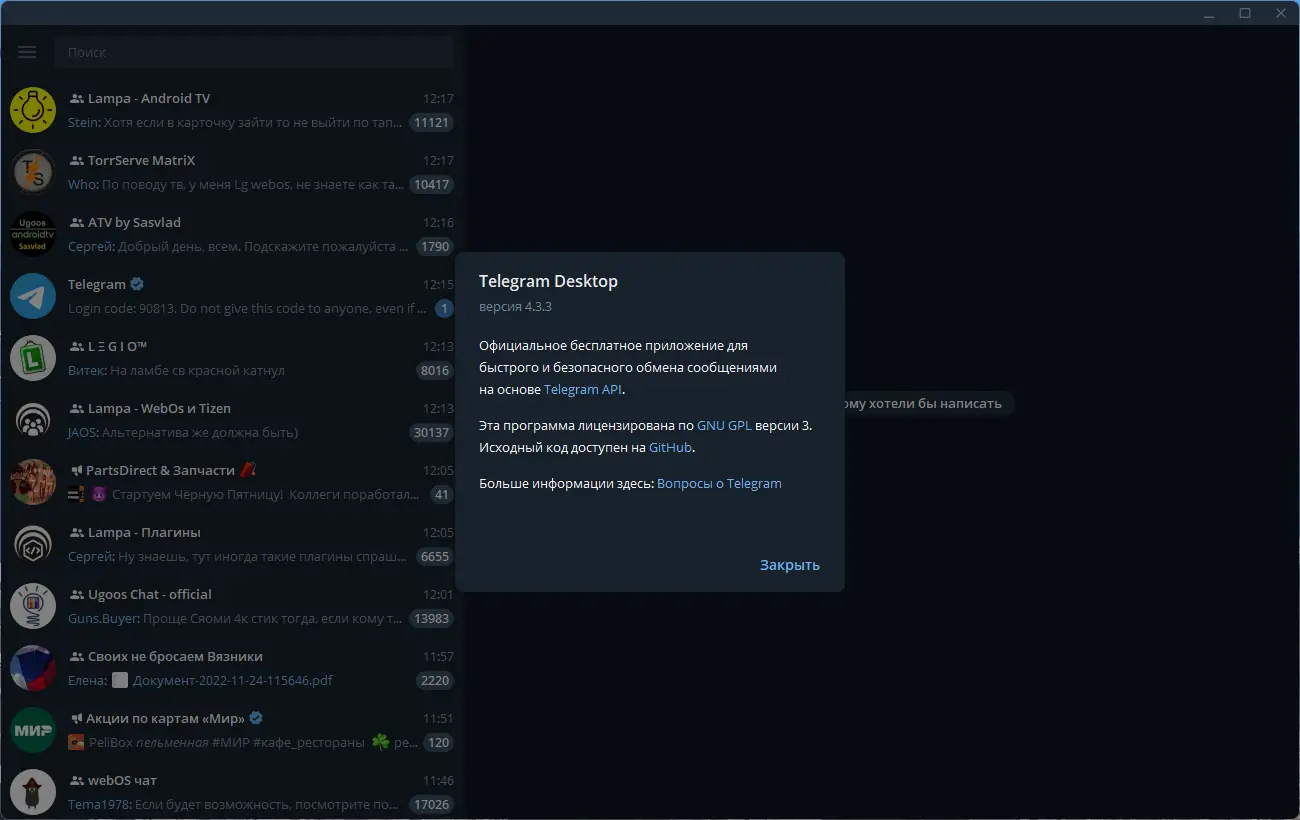Click unread badge 30137 for Lampa WebOs
Viewport: 1300px width, 820px height.
[432, 433]
